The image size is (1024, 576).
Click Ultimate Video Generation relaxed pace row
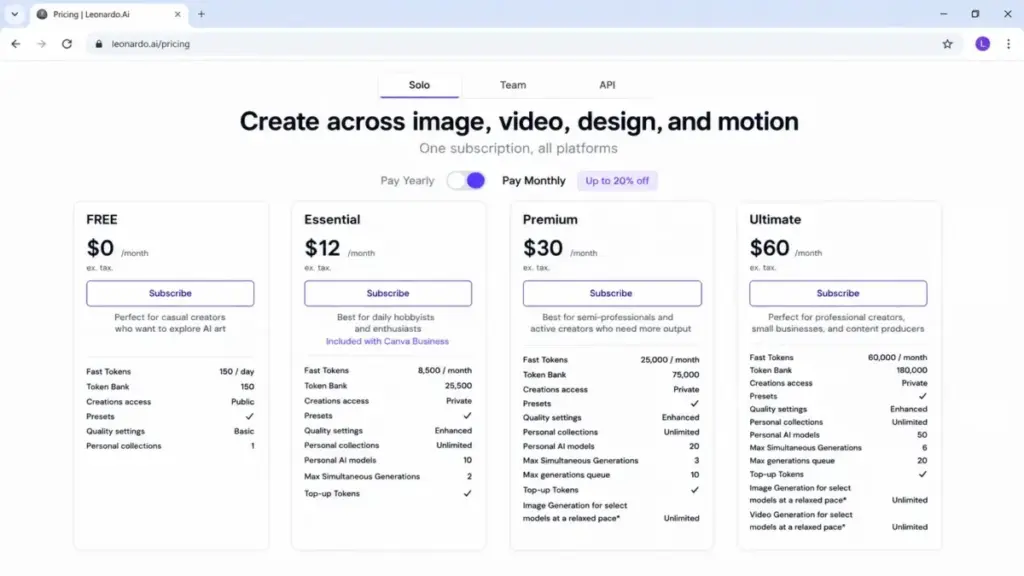click(838, 520)
